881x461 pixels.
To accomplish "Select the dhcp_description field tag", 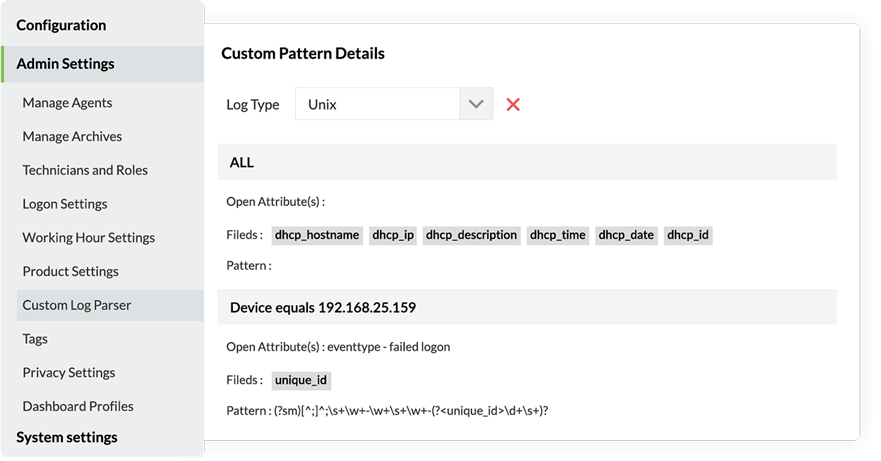I will click(471, 235).
